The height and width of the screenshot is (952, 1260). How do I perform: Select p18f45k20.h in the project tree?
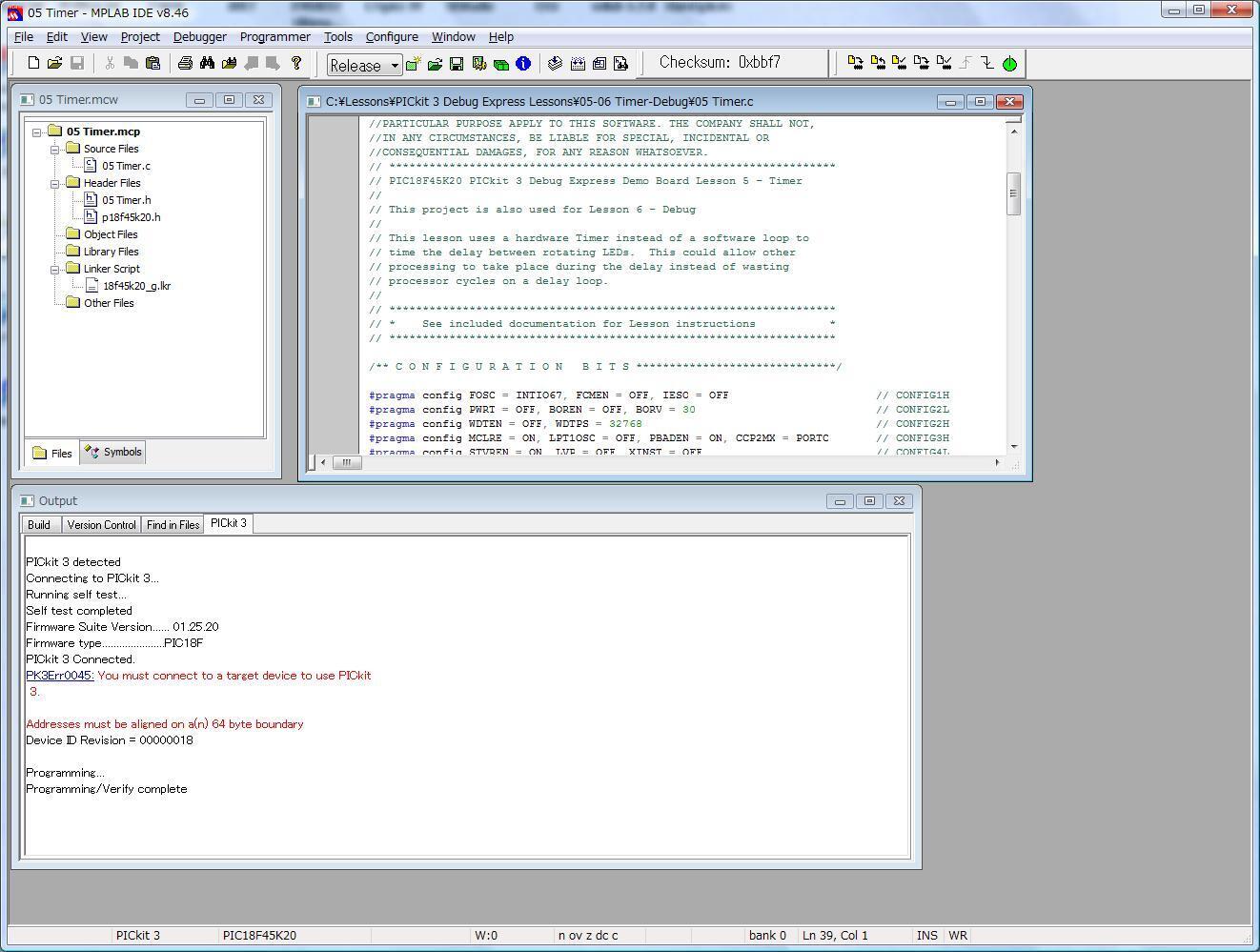pos(130,216)
